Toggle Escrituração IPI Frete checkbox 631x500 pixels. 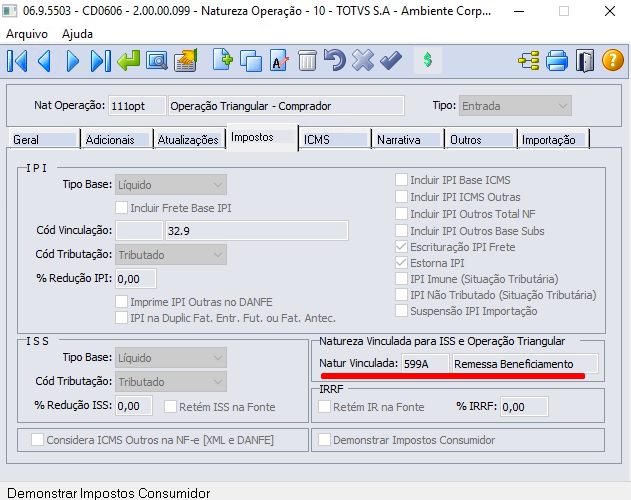401,246
